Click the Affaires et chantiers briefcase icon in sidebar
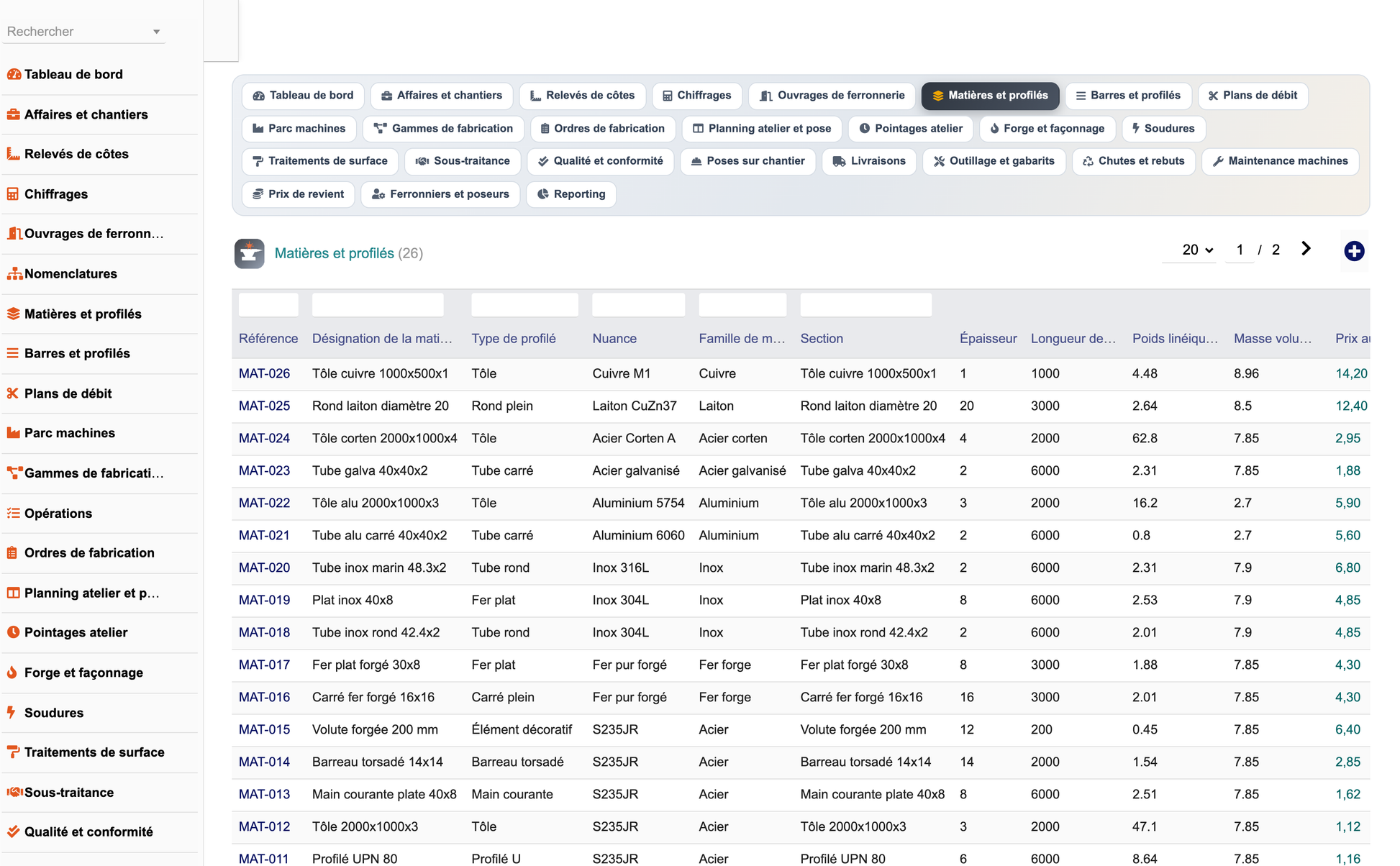The height and width of the screenshot is (866, 1400). tap(14, 114)
